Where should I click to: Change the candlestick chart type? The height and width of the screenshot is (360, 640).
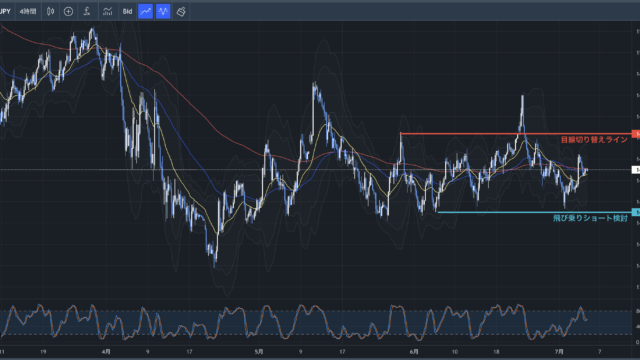pos(51,11)
